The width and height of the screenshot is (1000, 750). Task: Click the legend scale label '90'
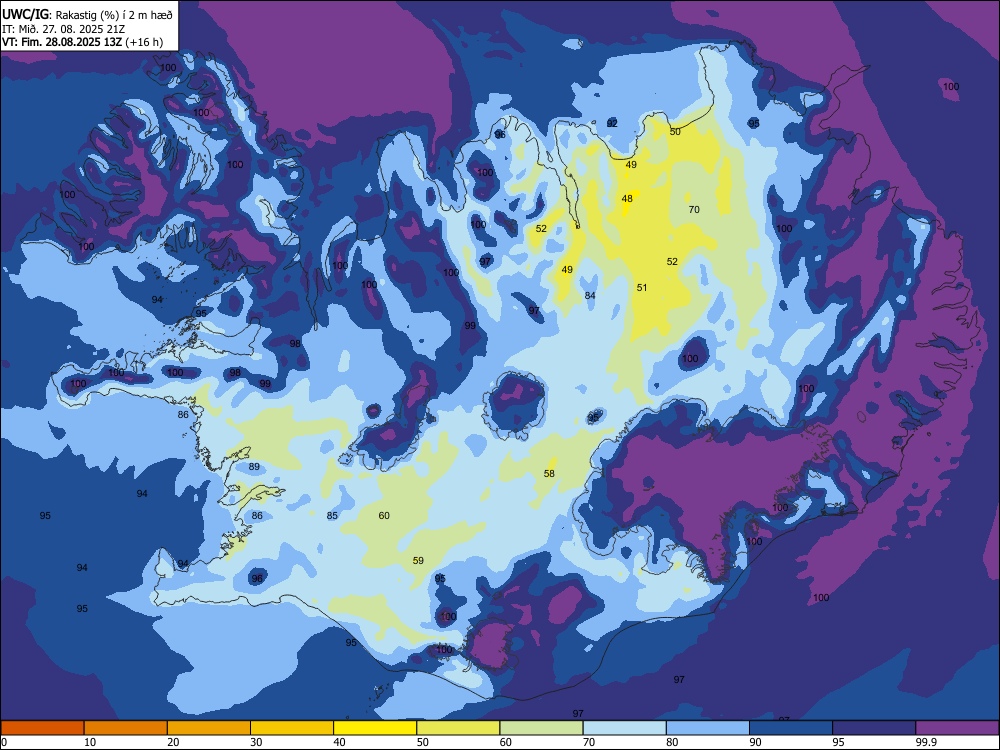pos(755,742)
